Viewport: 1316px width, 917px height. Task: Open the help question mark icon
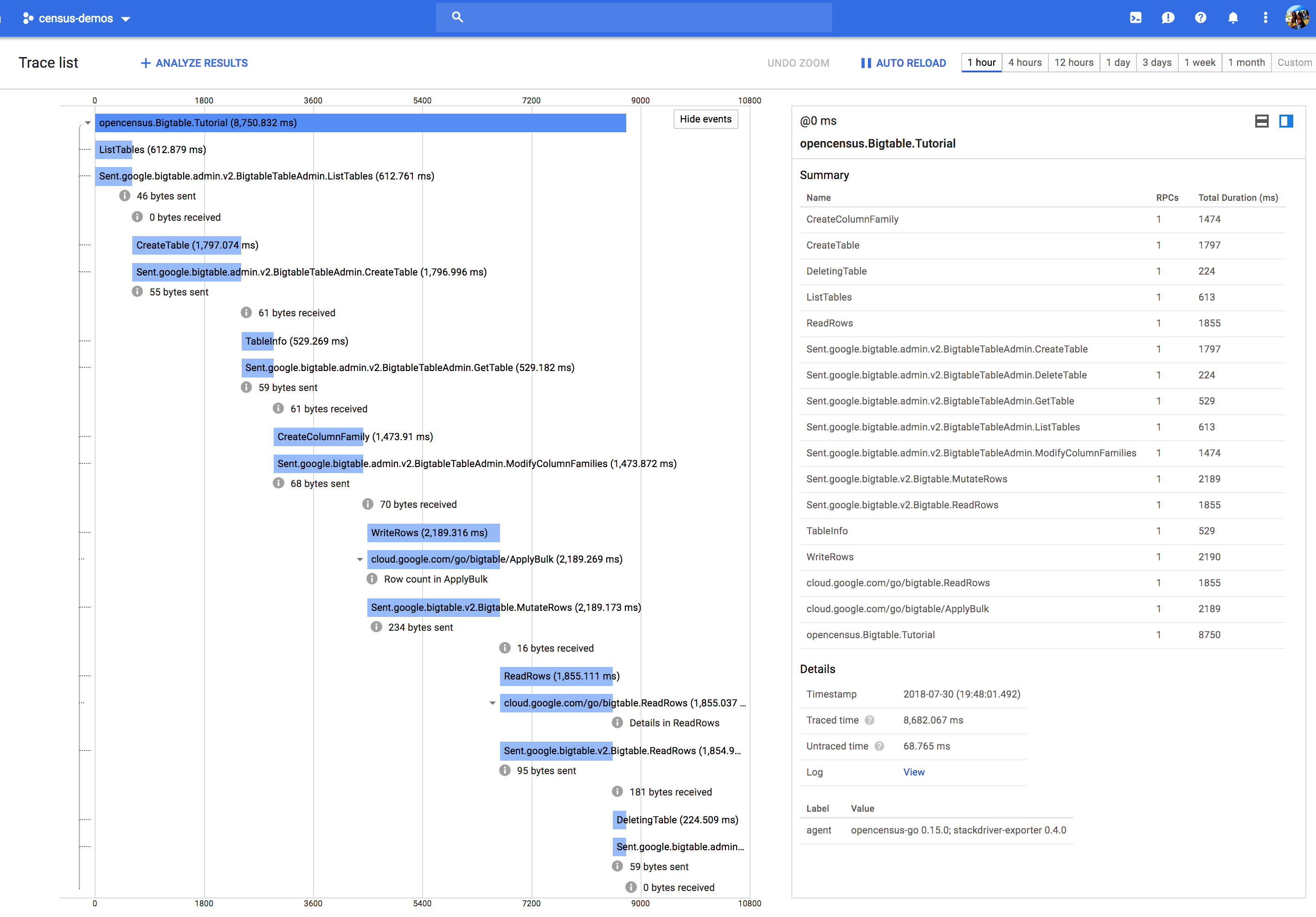1200,18
